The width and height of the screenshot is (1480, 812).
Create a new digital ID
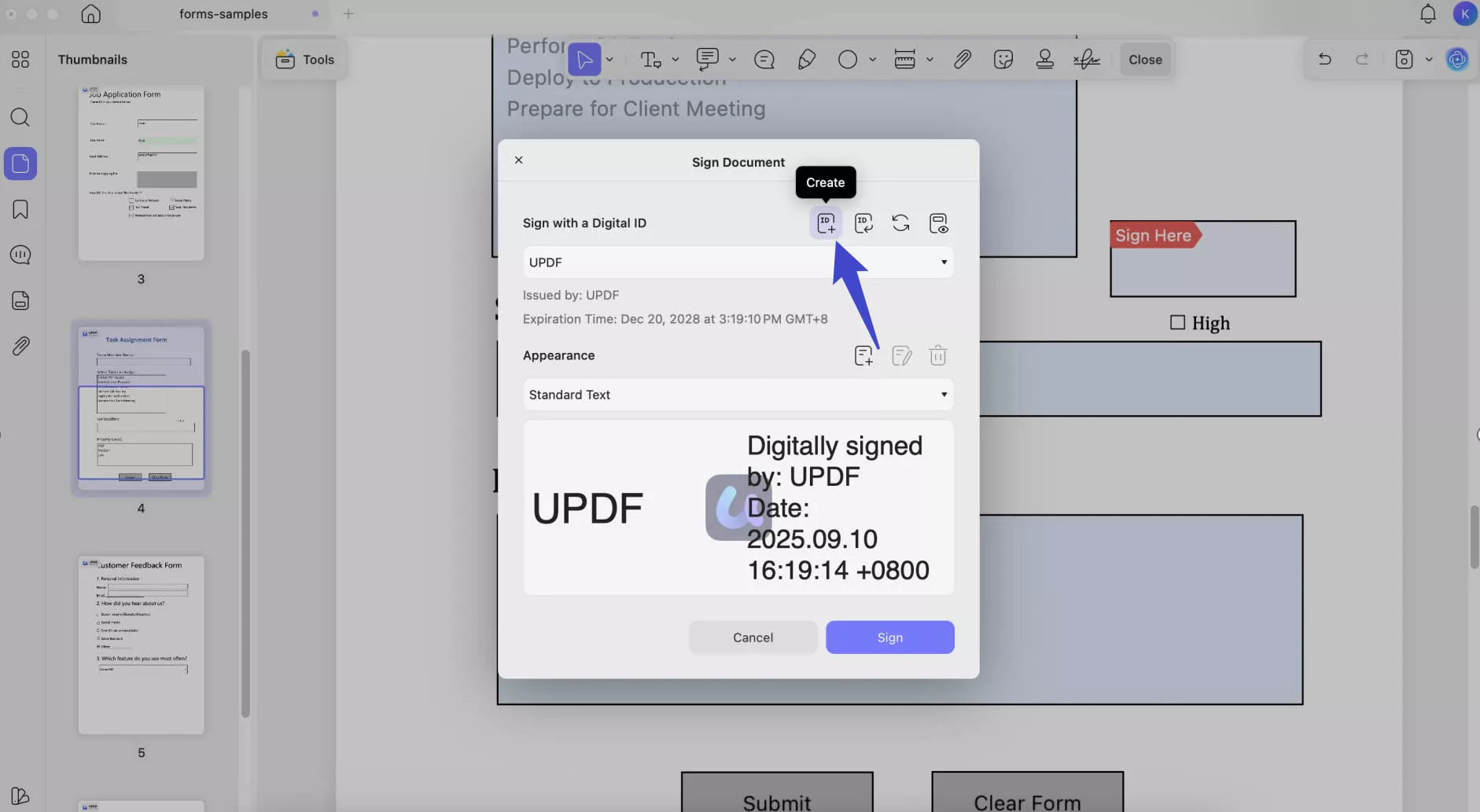[826, 223]
